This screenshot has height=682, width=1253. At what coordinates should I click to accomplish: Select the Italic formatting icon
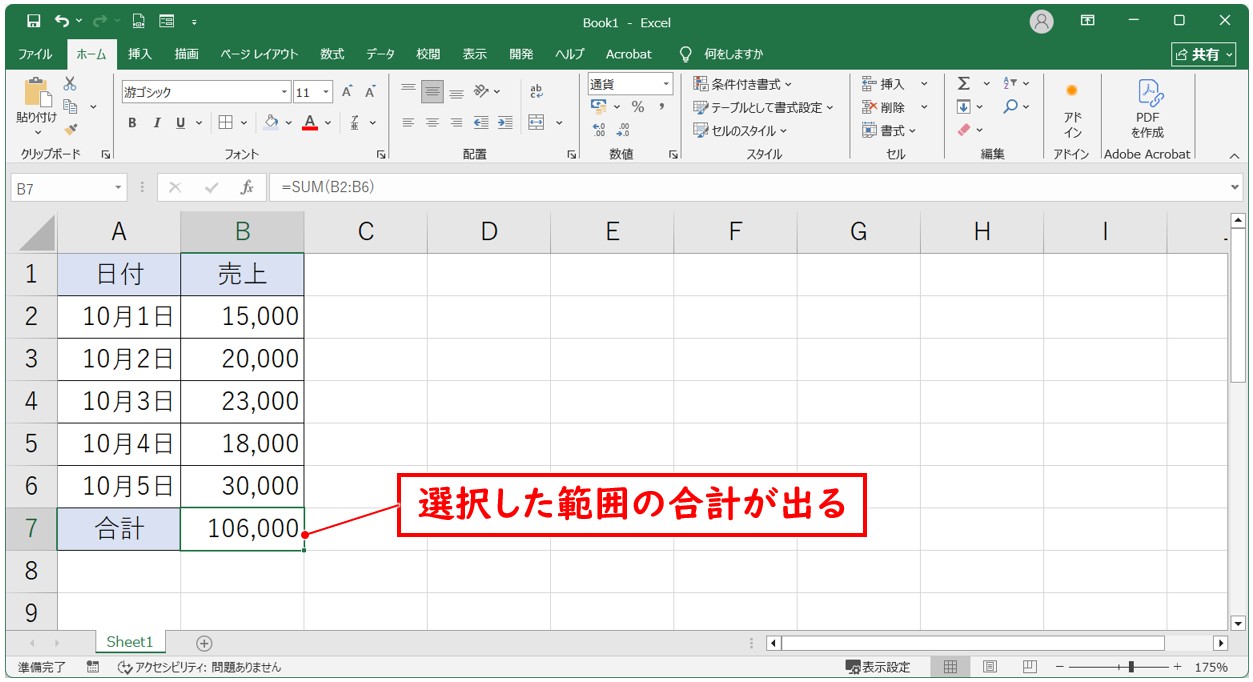click(x=158, y=122)
